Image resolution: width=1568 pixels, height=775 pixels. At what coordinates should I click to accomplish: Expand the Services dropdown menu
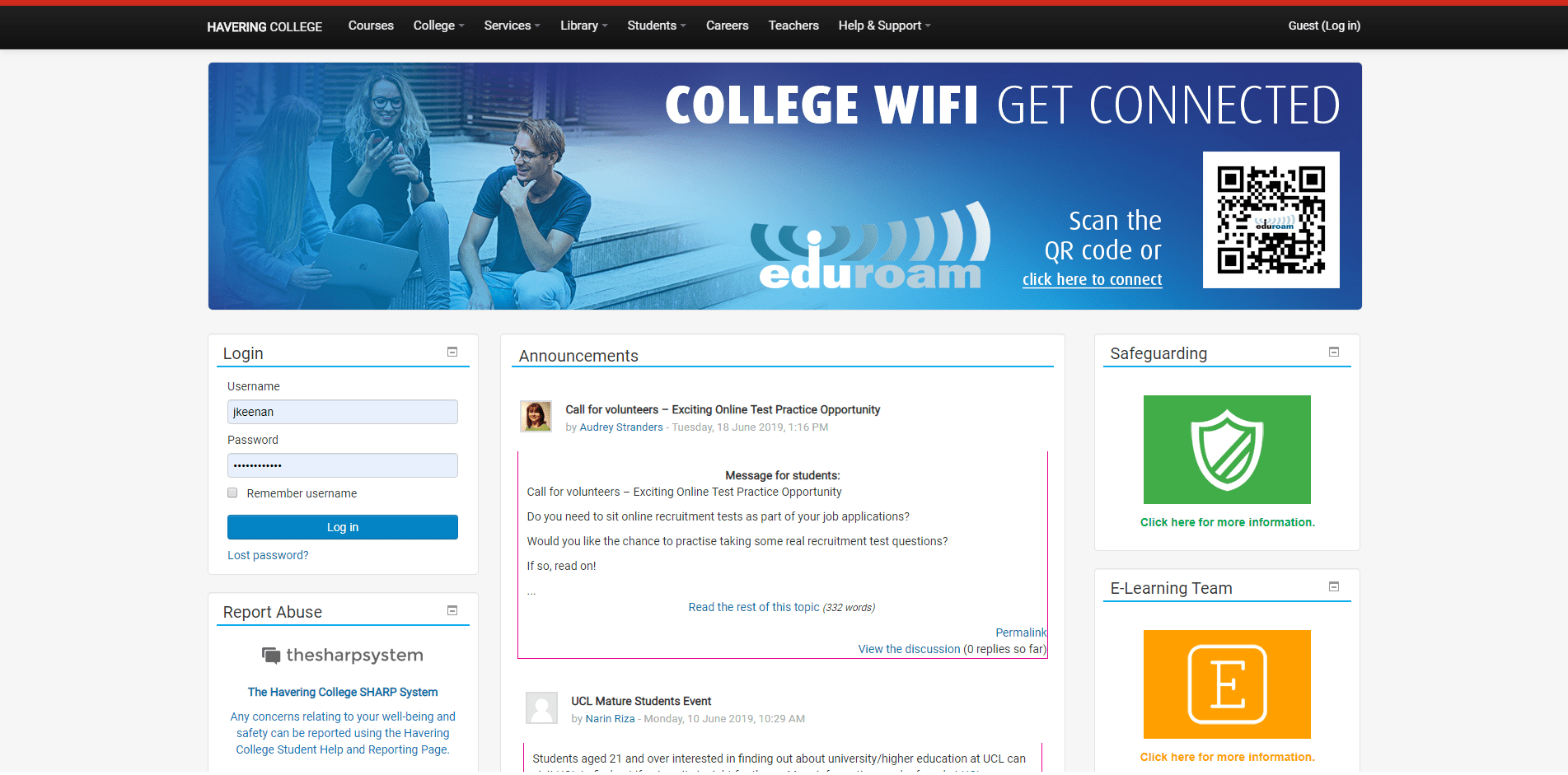(512, 26)
